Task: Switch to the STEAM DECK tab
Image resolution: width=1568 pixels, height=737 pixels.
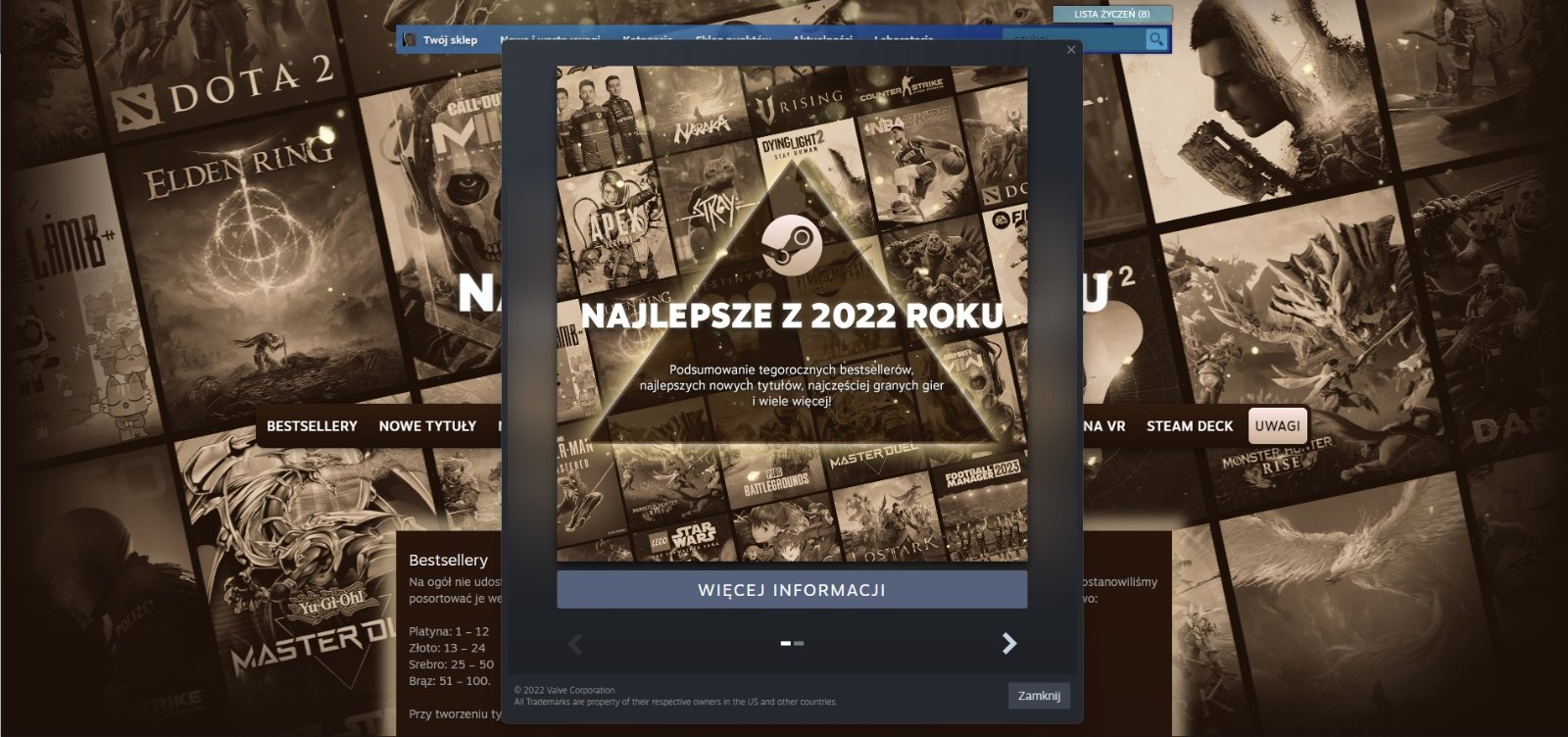Action: pos(1190,426)
